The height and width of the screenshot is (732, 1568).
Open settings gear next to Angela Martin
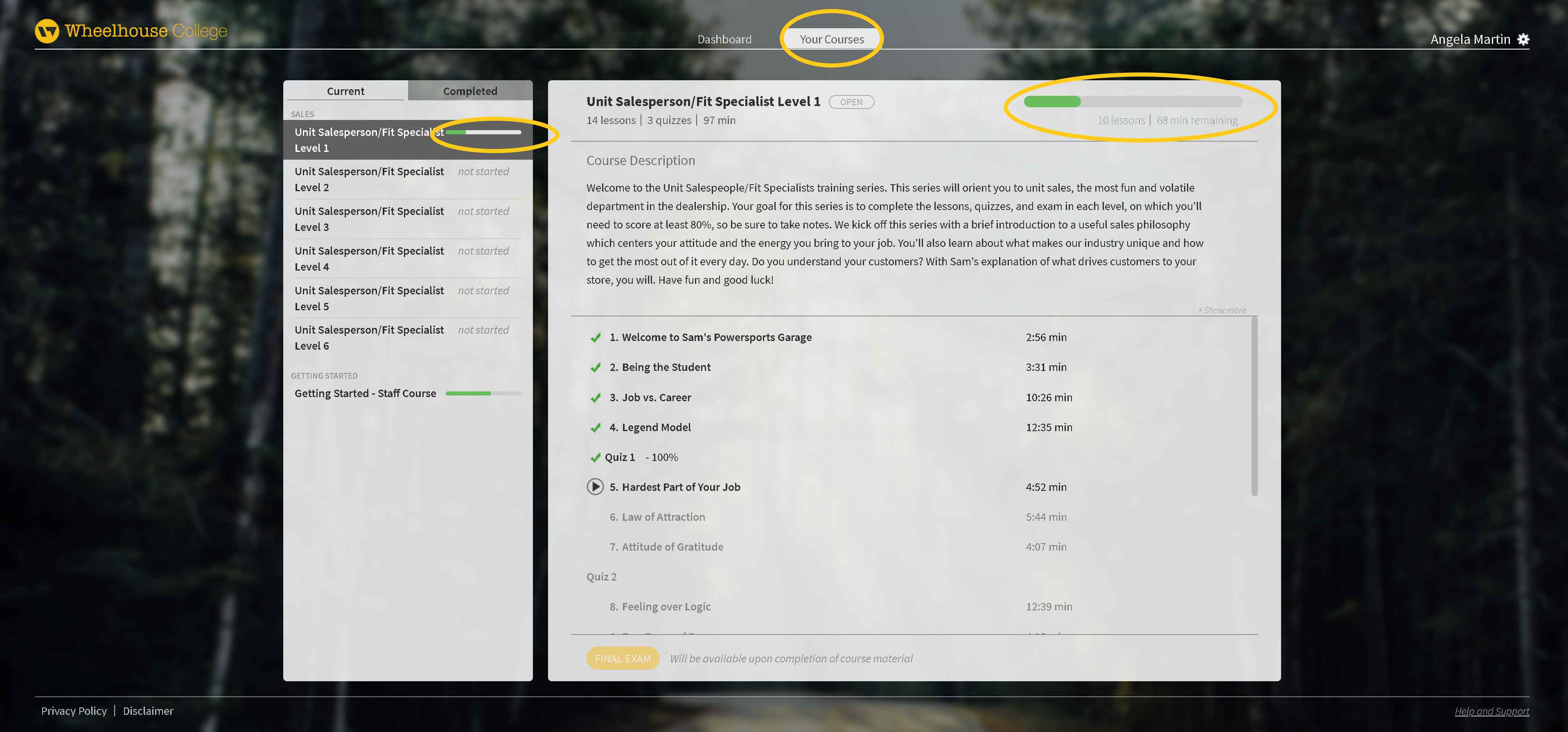(1523, 40)
